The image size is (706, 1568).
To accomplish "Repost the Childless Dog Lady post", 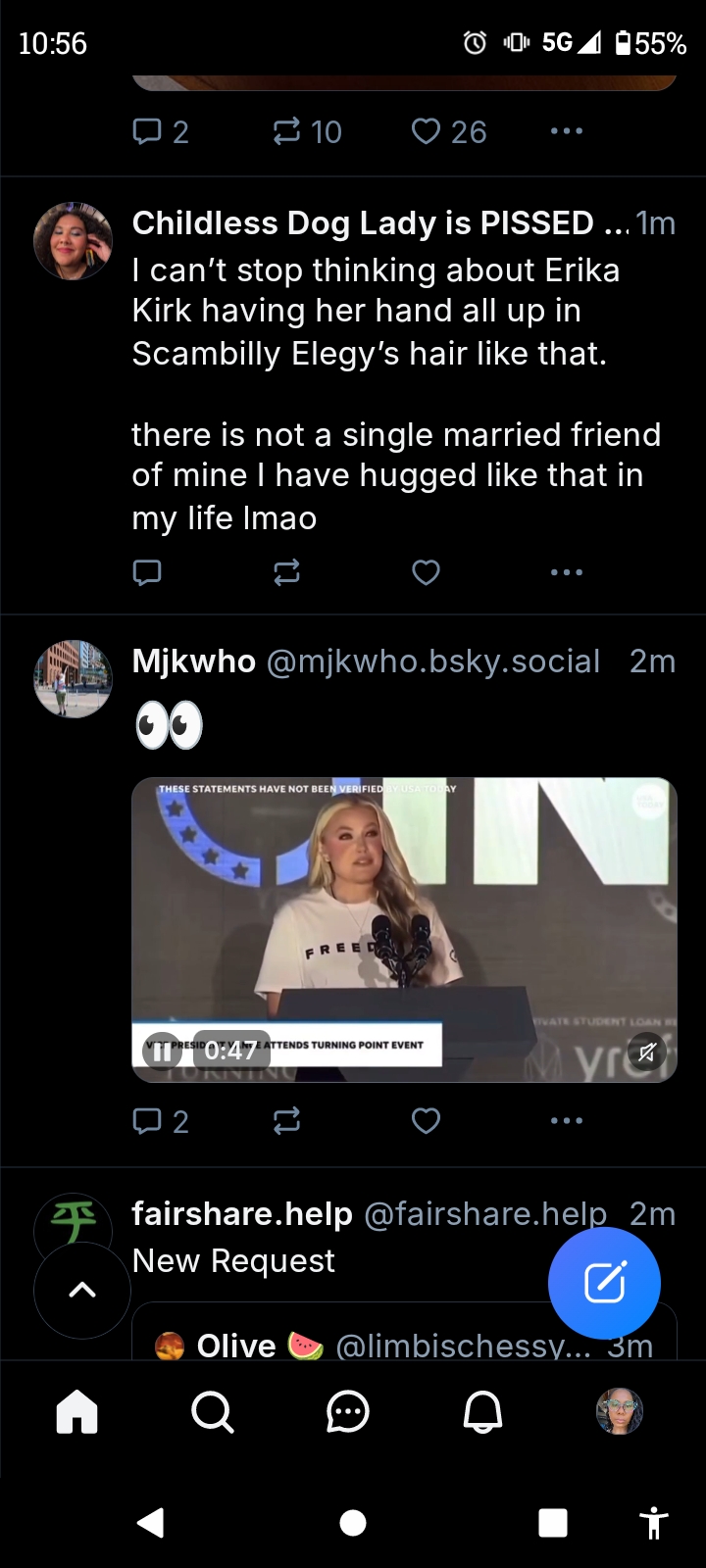I will [286, 572].
